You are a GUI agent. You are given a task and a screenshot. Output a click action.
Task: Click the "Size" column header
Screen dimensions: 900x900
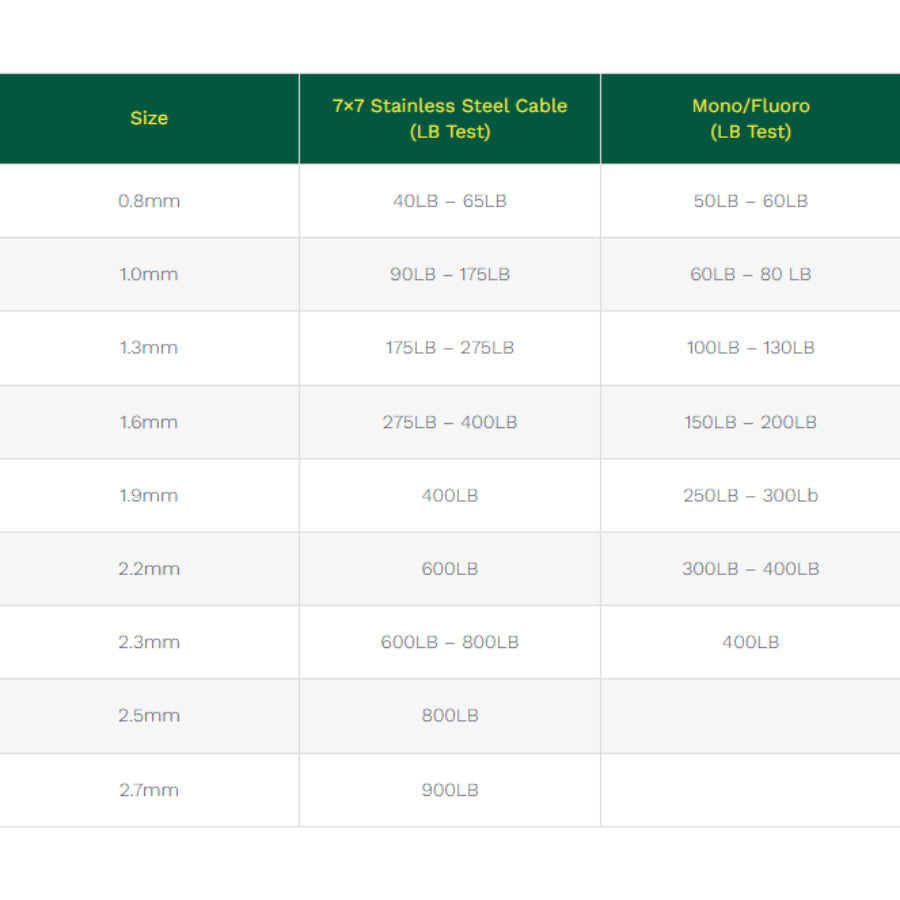pos(149,118)
